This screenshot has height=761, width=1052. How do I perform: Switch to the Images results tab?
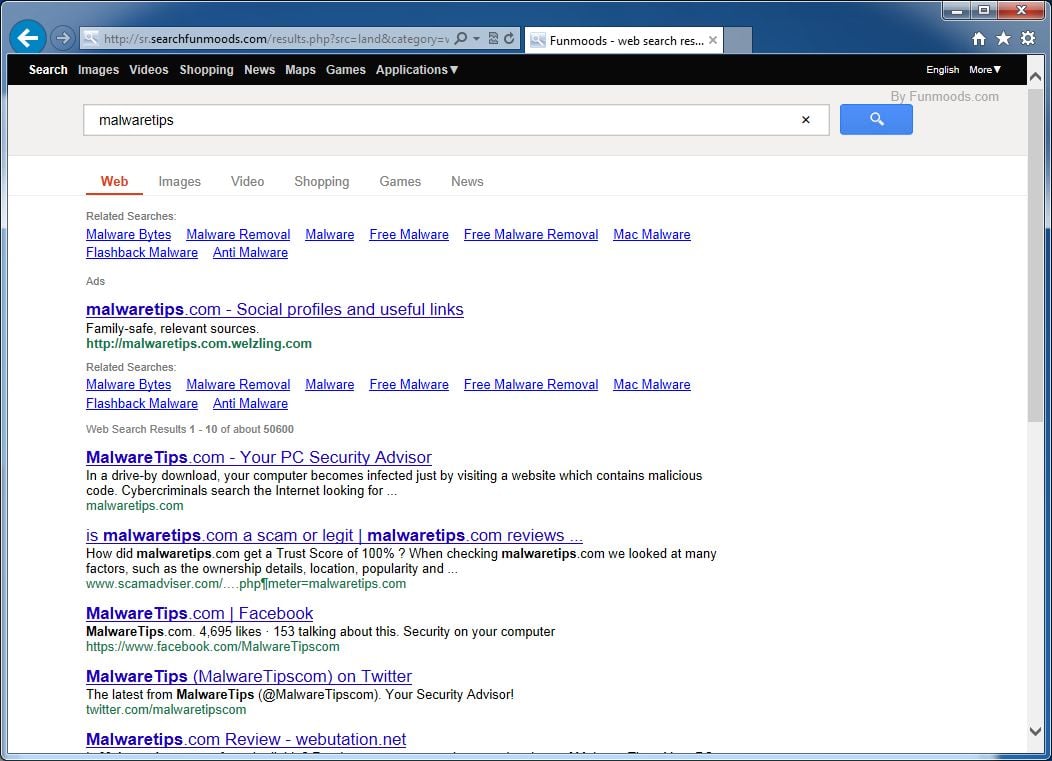coord(179,181)
